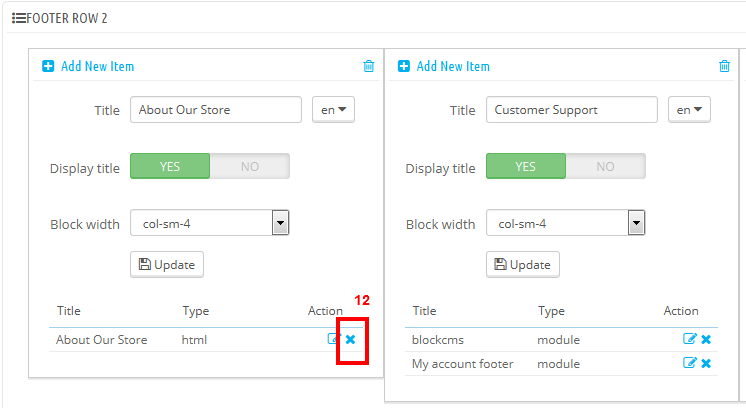Click the plus icon in About Our Store block

[x=48, y=66]
